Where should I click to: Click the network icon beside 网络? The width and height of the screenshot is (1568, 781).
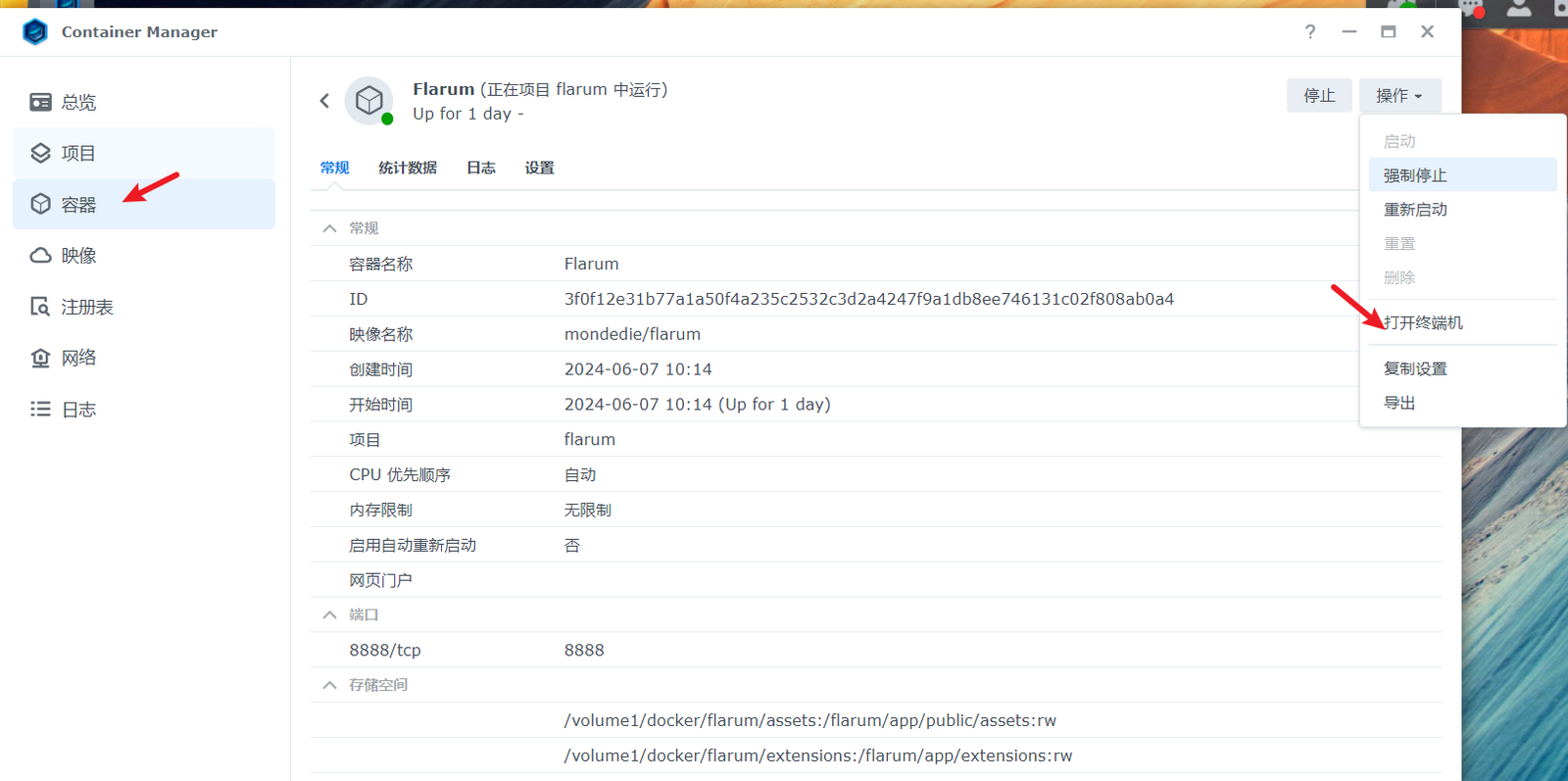[x=40, y=358]
